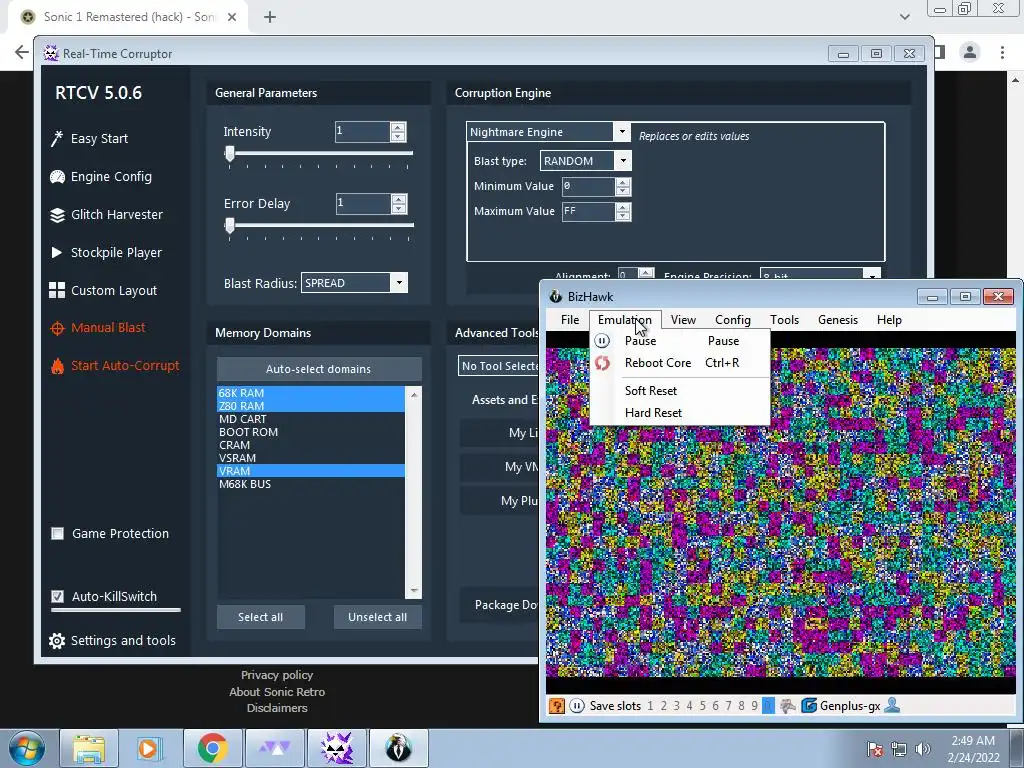Click the Reboot Core red arrows icon
The height and width of the screenshot is (768, 1024).
coord(602,363)
